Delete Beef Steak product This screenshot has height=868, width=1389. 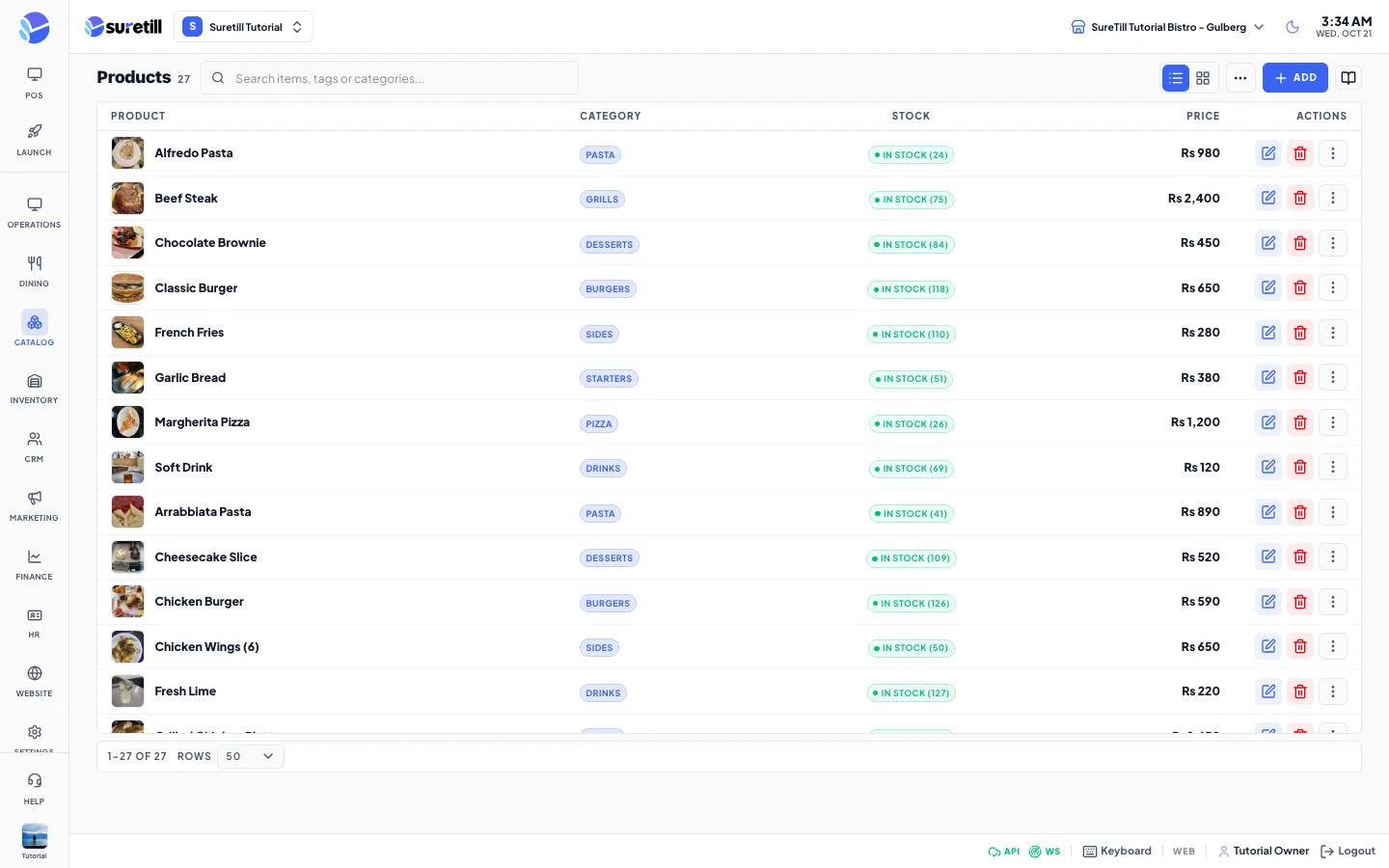click(1300, 198)
